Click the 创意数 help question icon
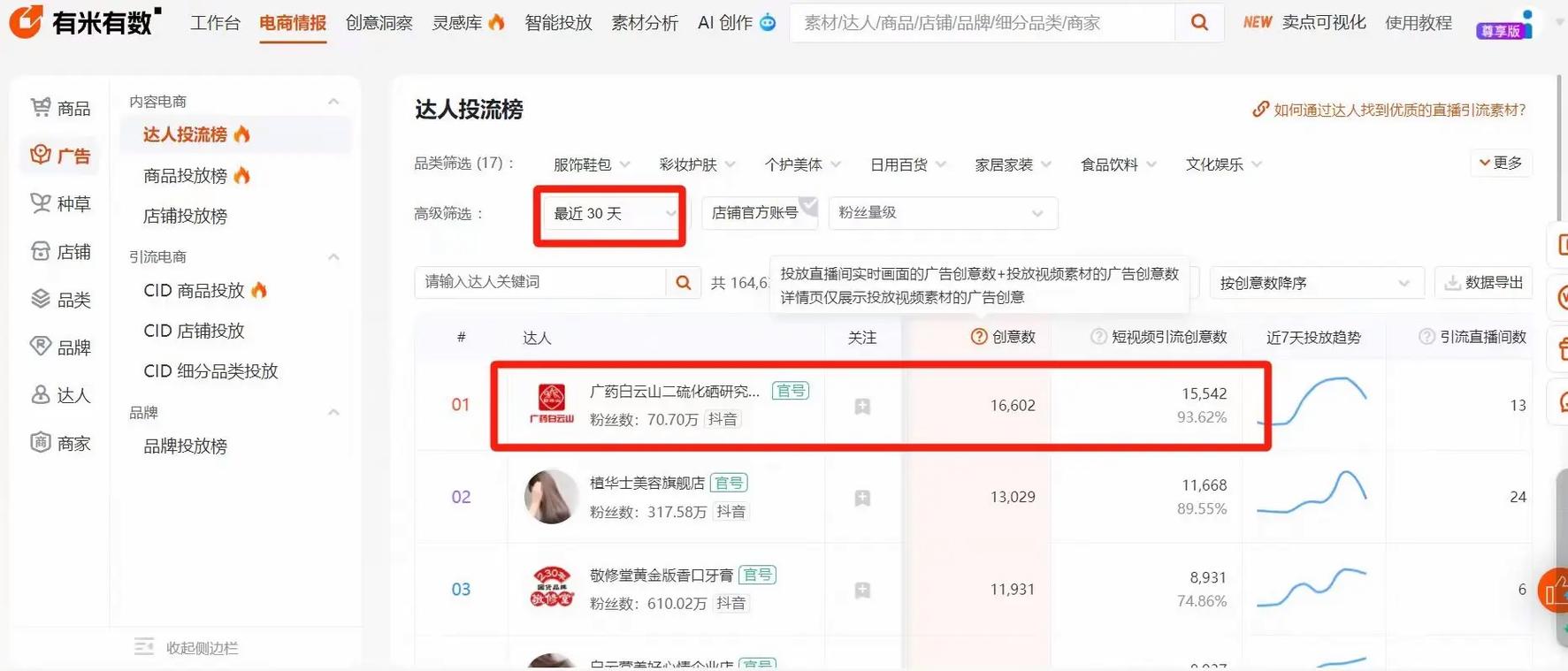This screenshot has width=1568, height=671. point(978,337)
